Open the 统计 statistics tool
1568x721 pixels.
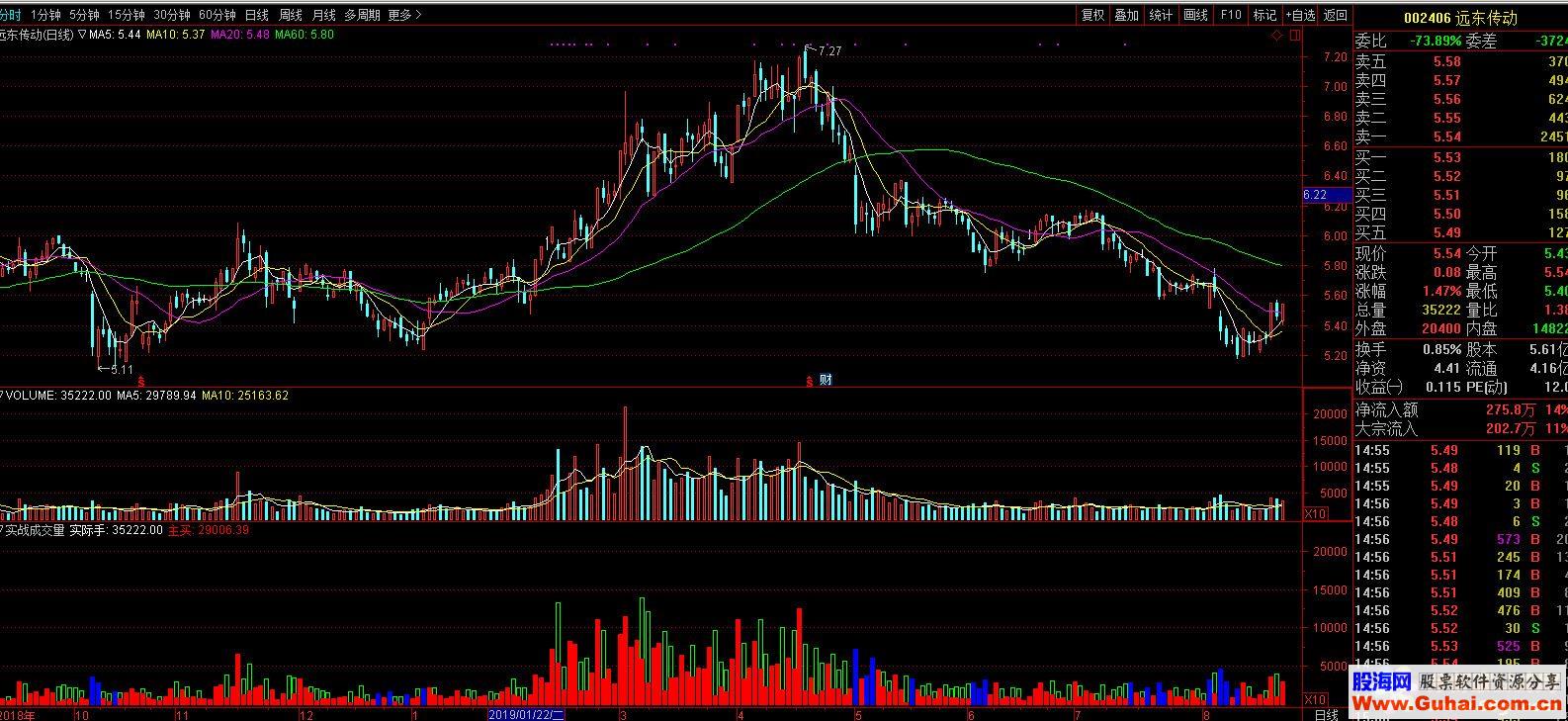1162,15
